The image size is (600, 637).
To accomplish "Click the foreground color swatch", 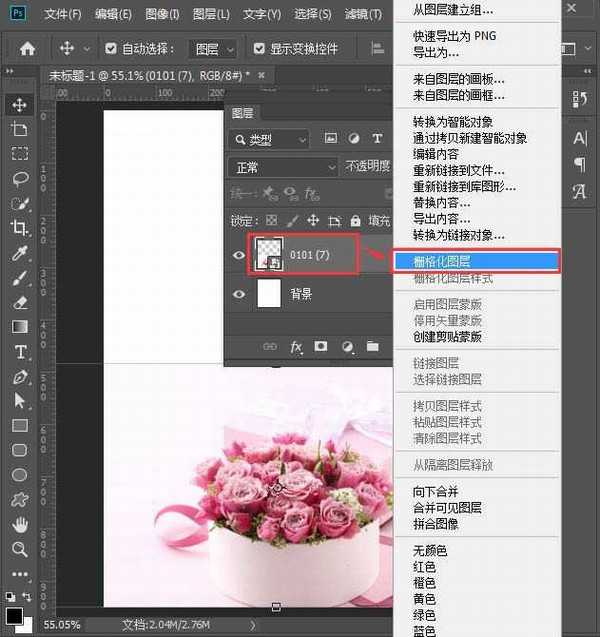I will [x=14, y=616].
